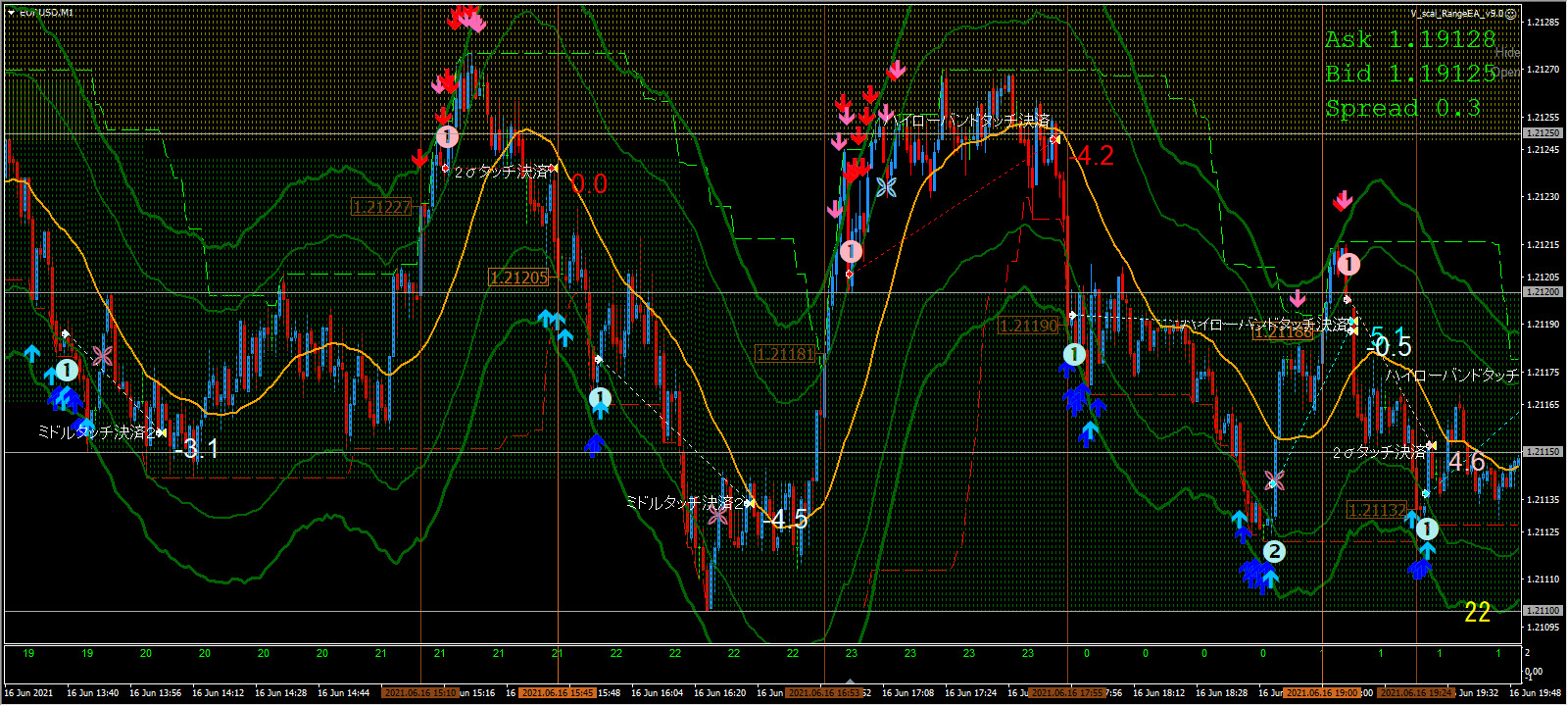Select the Ask 1.19128 readout

coord(1410,39)
